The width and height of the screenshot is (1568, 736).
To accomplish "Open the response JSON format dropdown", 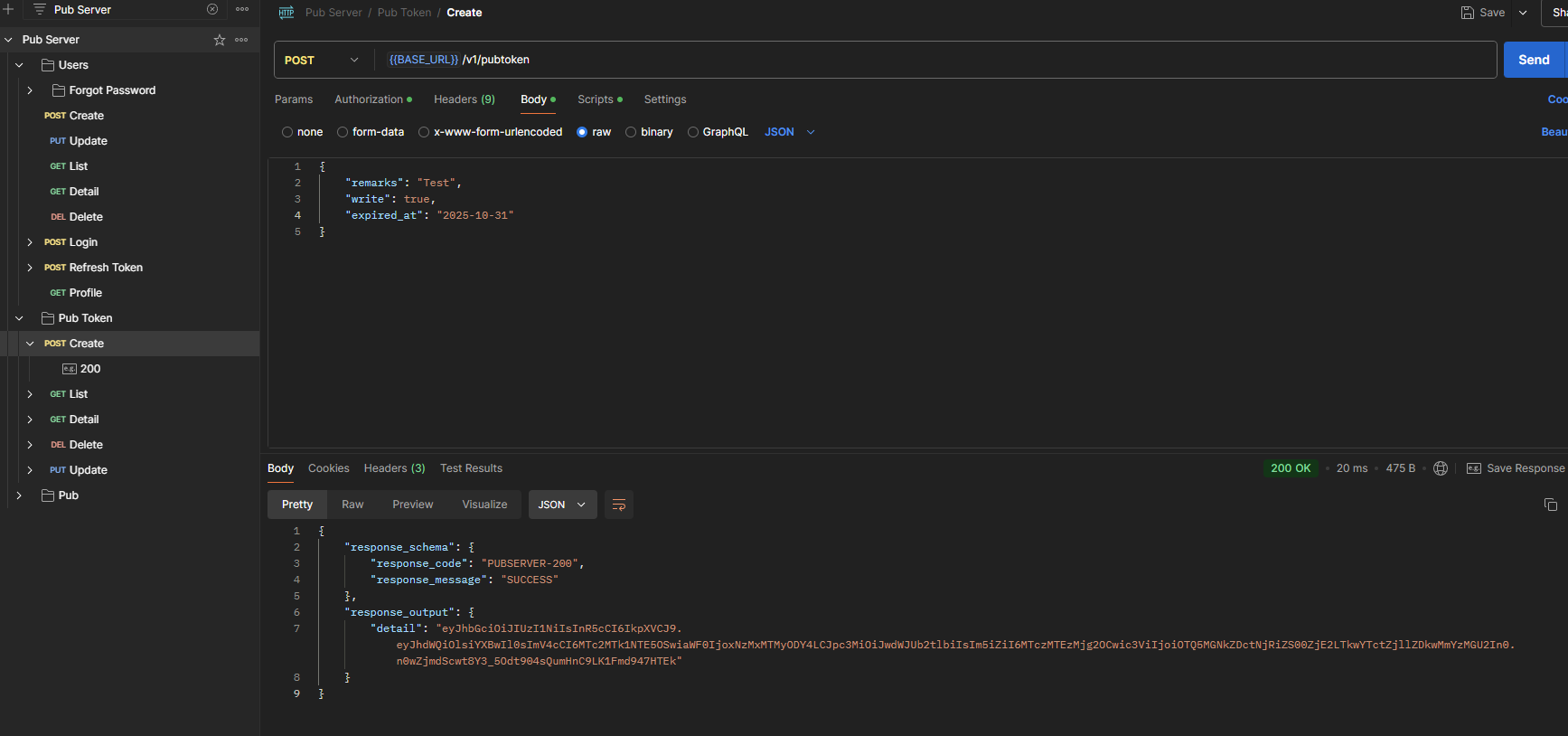I will pos(562,505).
